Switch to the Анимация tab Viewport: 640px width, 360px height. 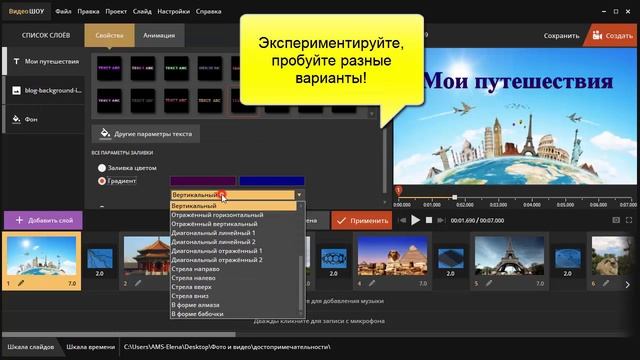159,36
